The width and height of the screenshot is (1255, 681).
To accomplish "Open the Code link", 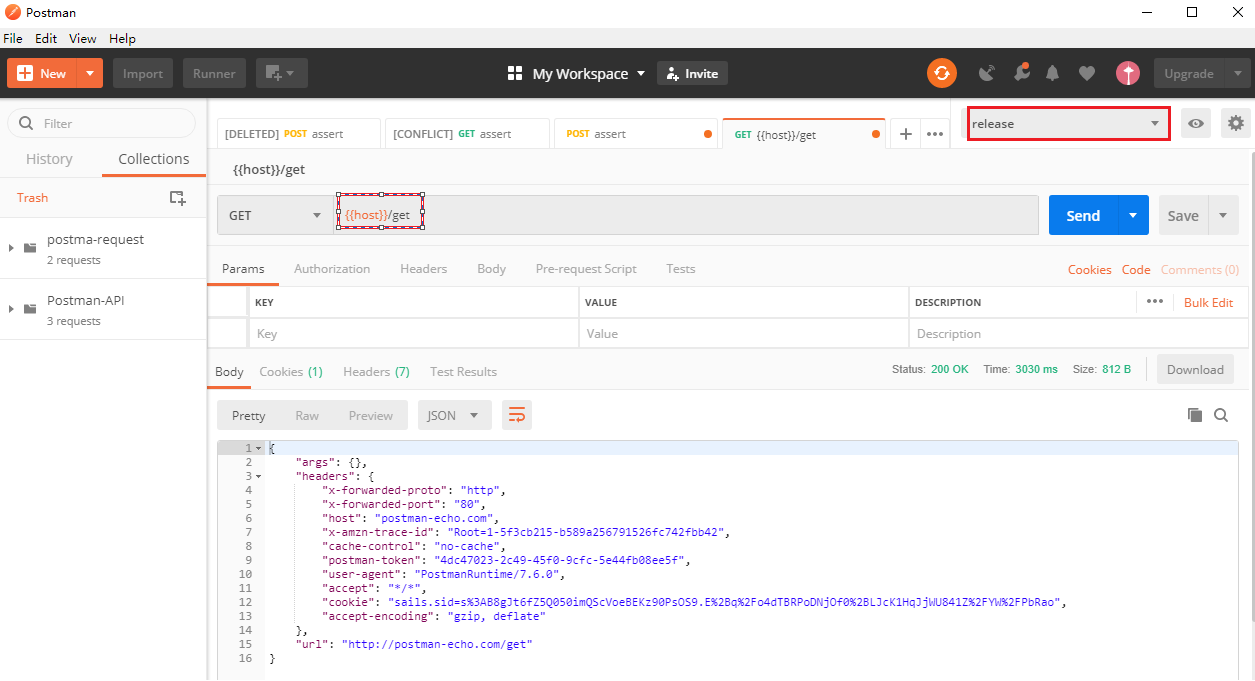I will tap(1136, 269).
